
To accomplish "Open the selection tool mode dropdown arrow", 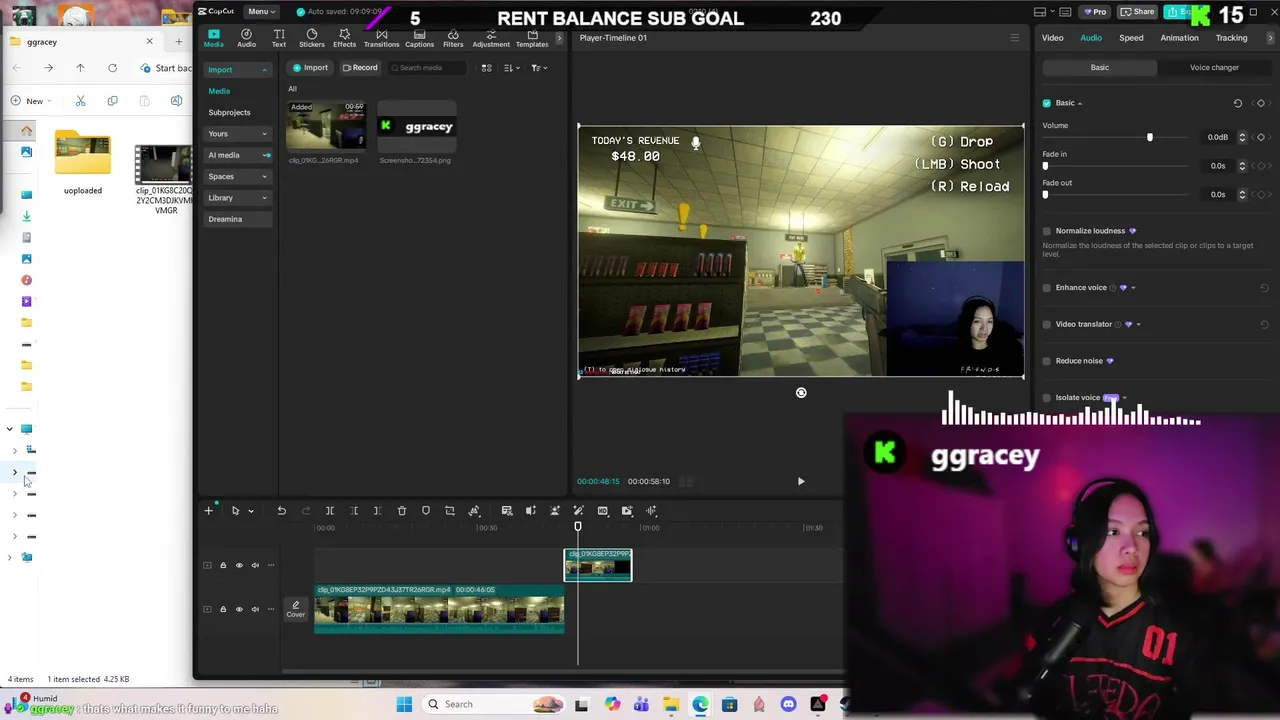I will point(251,511).
